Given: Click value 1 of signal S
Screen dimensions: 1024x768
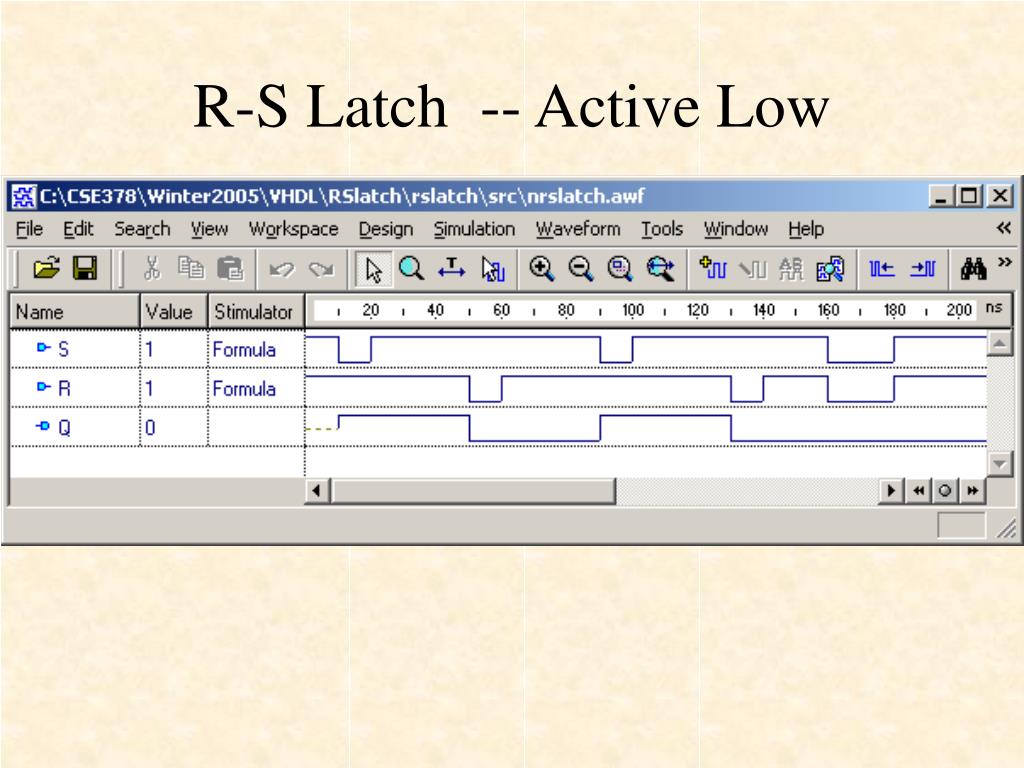Looking at the screenshot, I should [150, 349].
